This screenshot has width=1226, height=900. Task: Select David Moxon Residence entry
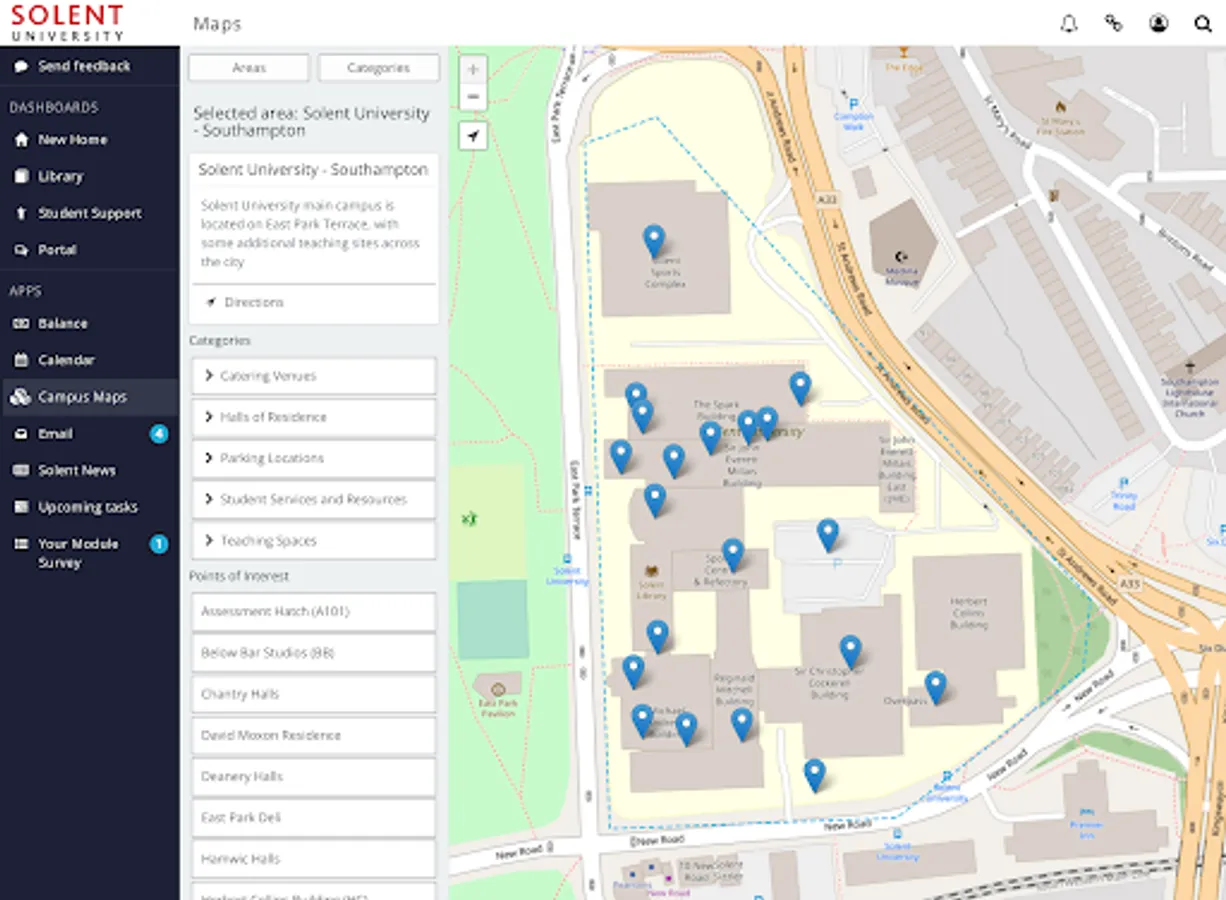314,735
